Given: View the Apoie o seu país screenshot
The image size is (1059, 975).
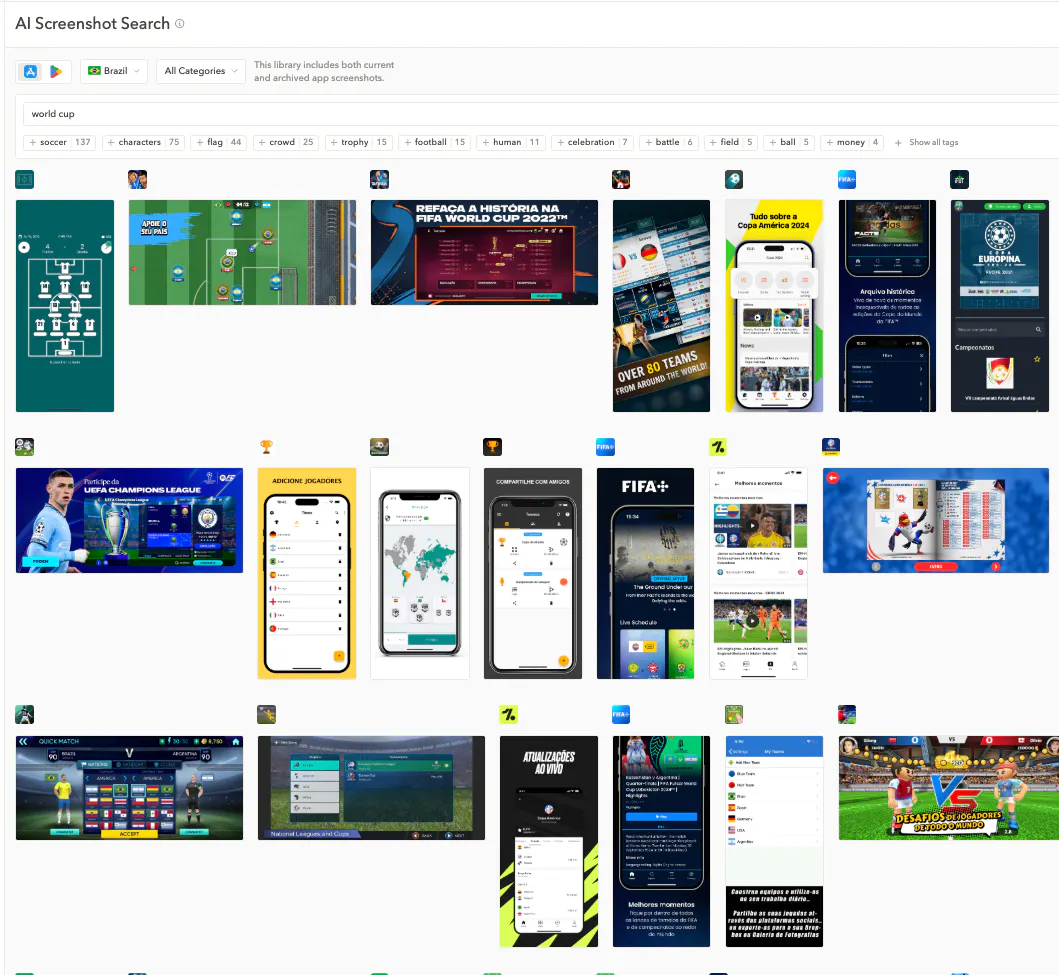Looking at the screenshot, I should pyautogui.click(x=242, y=253).
